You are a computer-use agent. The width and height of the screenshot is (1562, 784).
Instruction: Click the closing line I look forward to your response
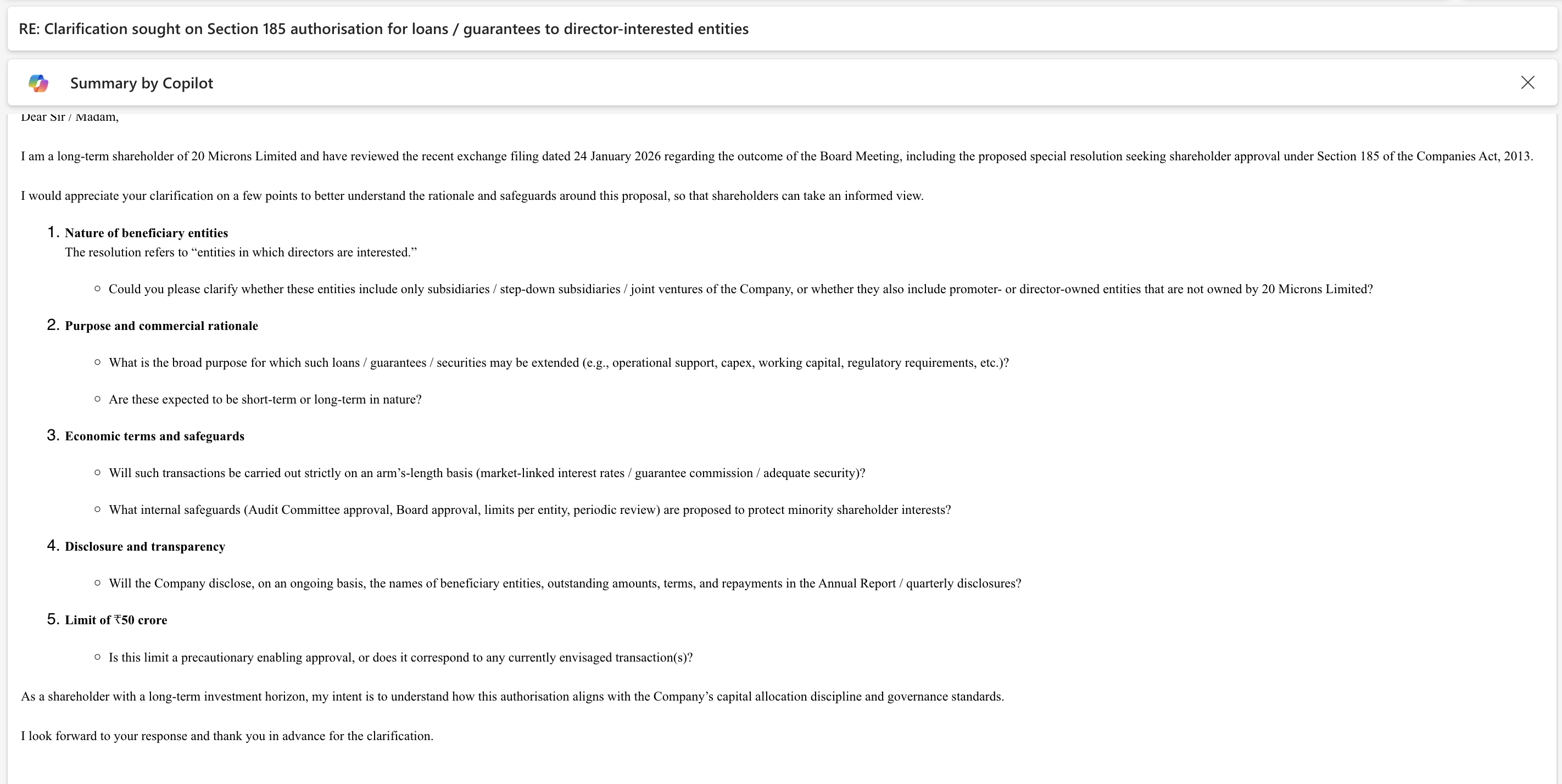pyautogui.click(x=227, y=736)
